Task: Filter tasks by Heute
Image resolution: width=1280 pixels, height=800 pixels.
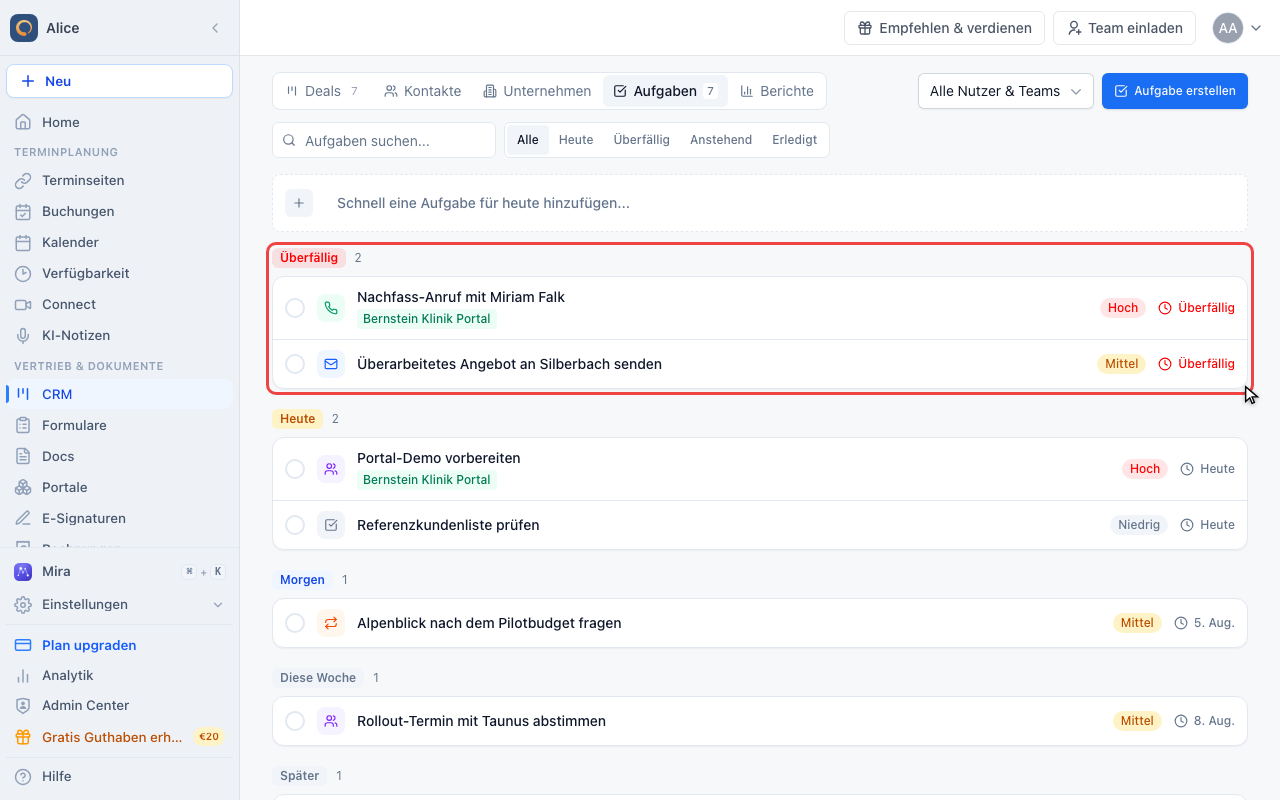Action: click(576, 140)
